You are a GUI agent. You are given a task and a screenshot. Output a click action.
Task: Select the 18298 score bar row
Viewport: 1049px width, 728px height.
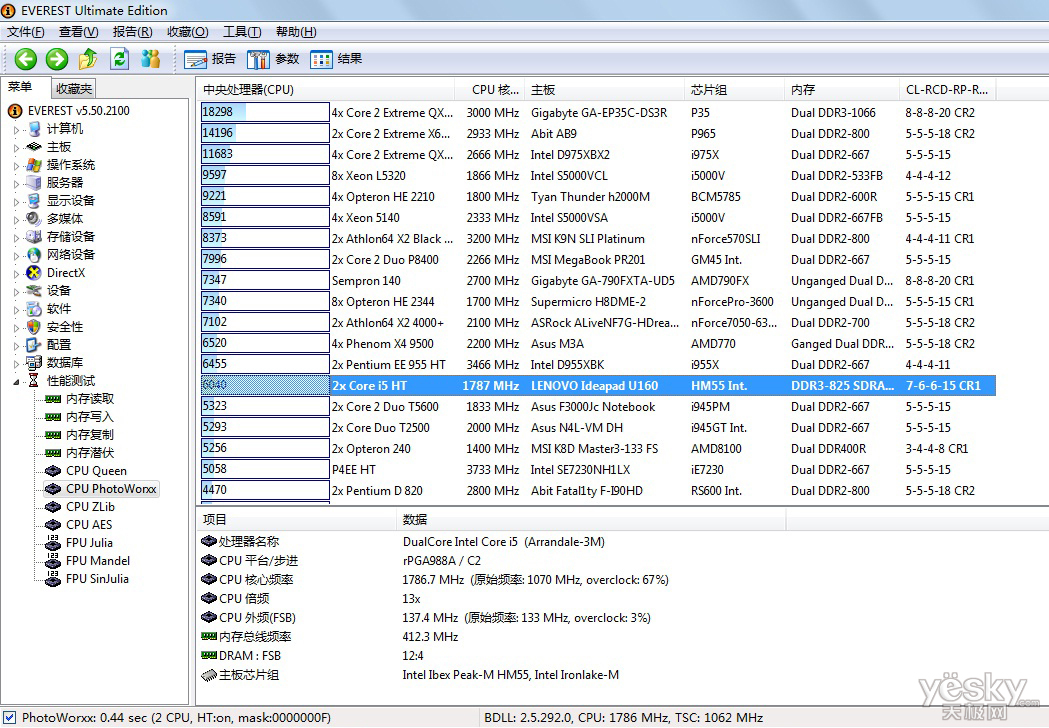265,112
